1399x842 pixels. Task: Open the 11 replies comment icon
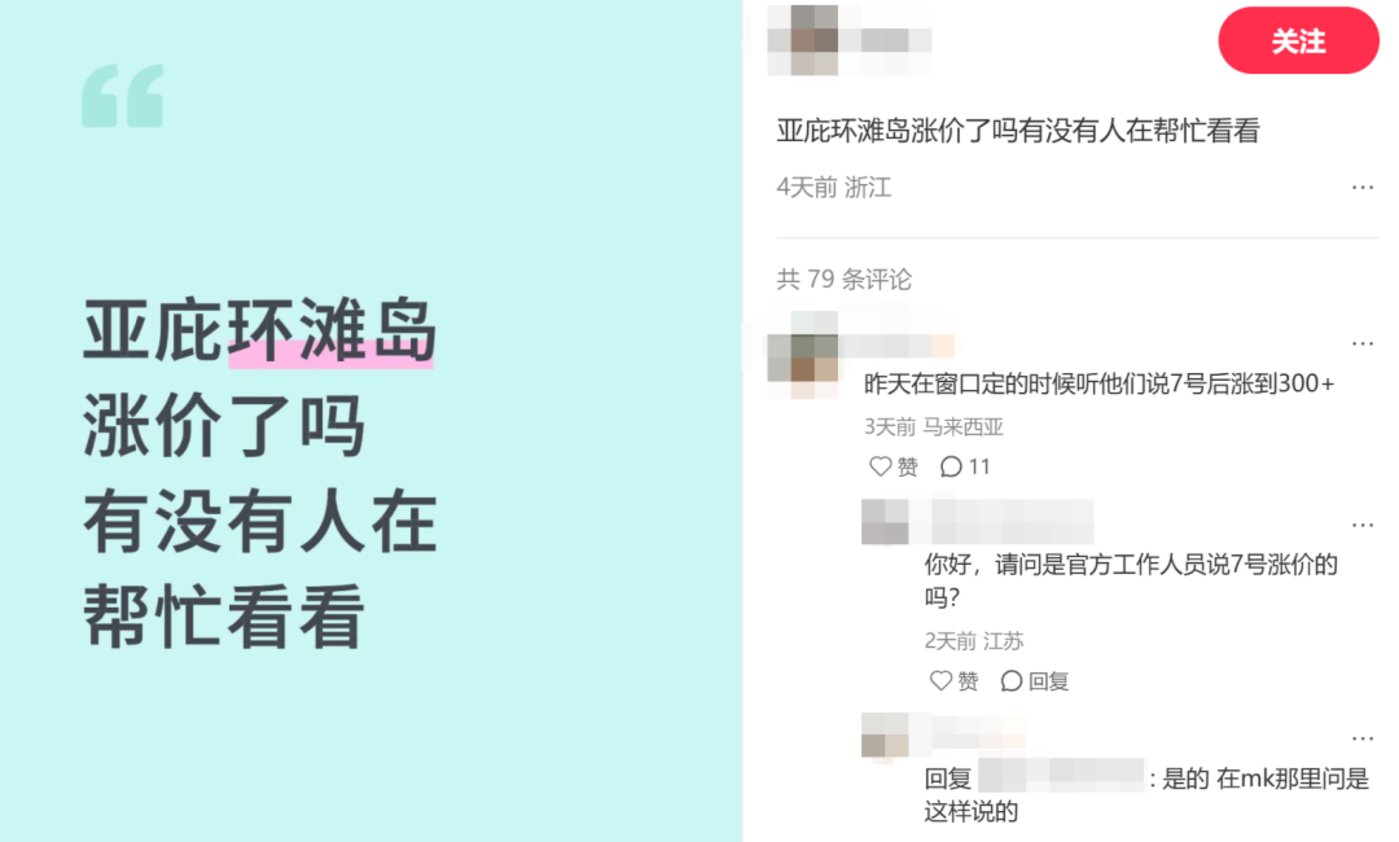click(x=965, y=467)
